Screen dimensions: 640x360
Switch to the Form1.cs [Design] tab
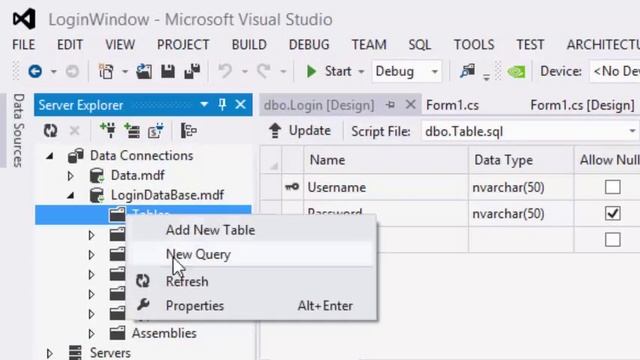[582, 105]
